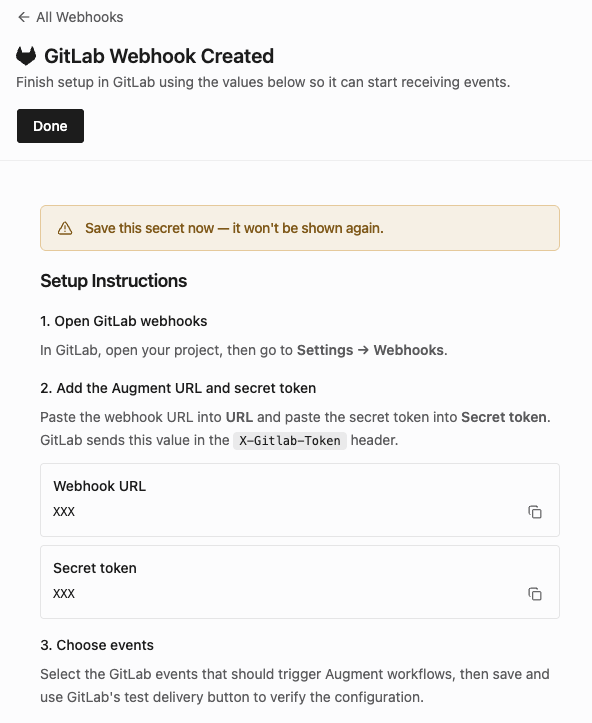The height and width of the screenshot is (723, 592).
Task: Click the Add the Augment URL step title
Action: 178,388
